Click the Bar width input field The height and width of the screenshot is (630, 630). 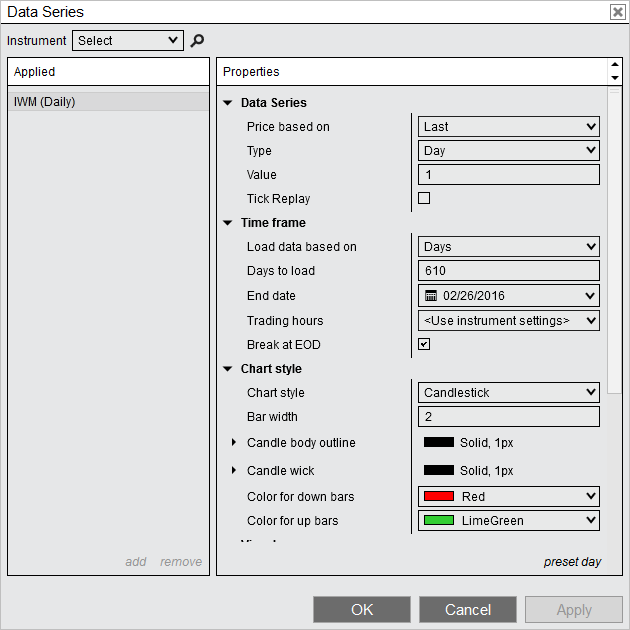click(x=509, y=417)
